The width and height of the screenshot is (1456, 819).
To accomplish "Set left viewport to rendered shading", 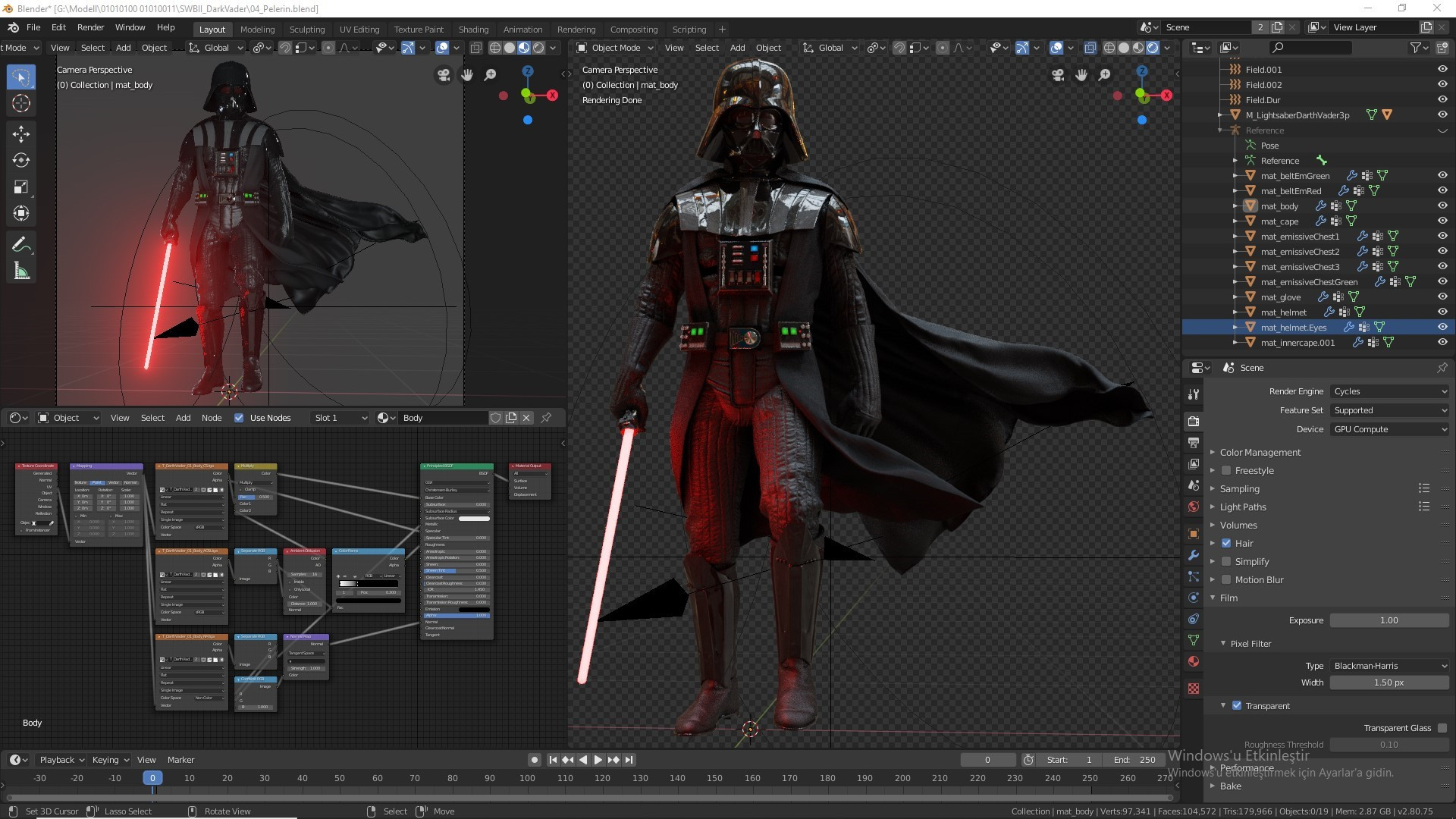I will tap(538, 48).
